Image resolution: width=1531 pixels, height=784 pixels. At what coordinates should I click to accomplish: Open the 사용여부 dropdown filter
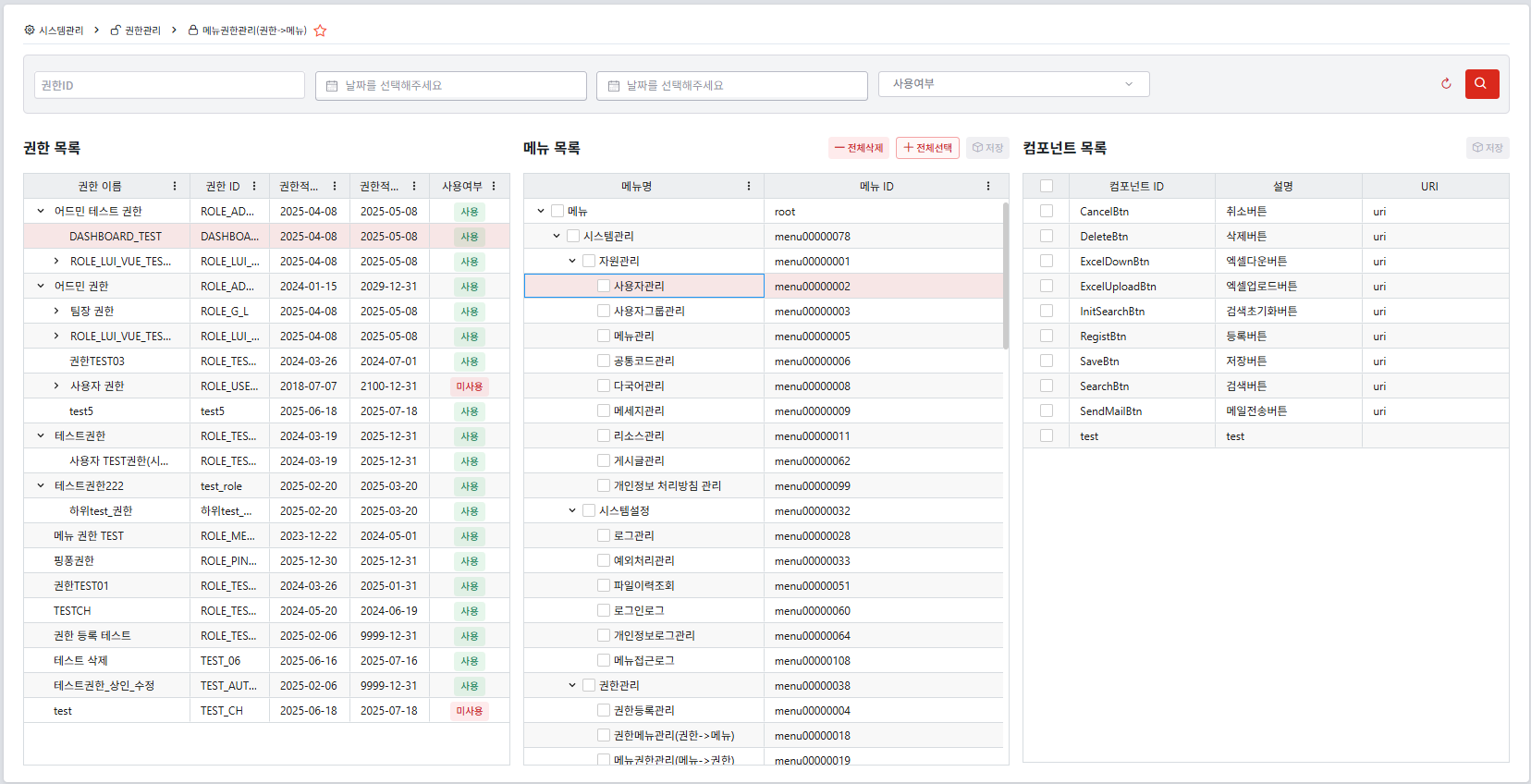pos(1013,84)
